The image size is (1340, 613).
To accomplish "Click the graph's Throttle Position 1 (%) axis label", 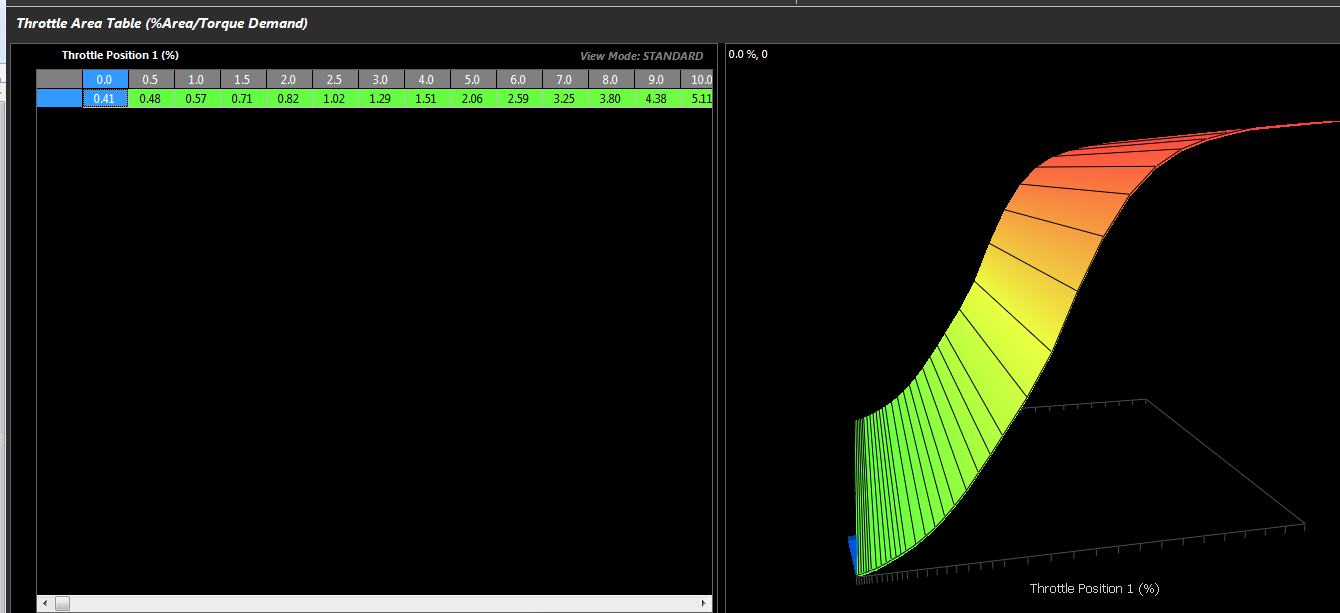I will click(x=1094, y=588).
